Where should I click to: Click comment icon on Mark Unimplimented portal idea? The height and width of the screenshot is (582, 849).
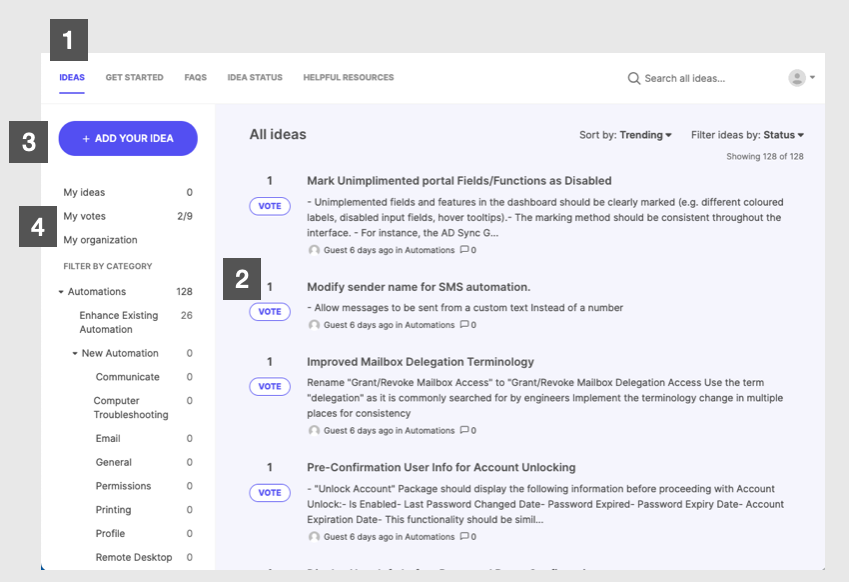tap(464, 250)
